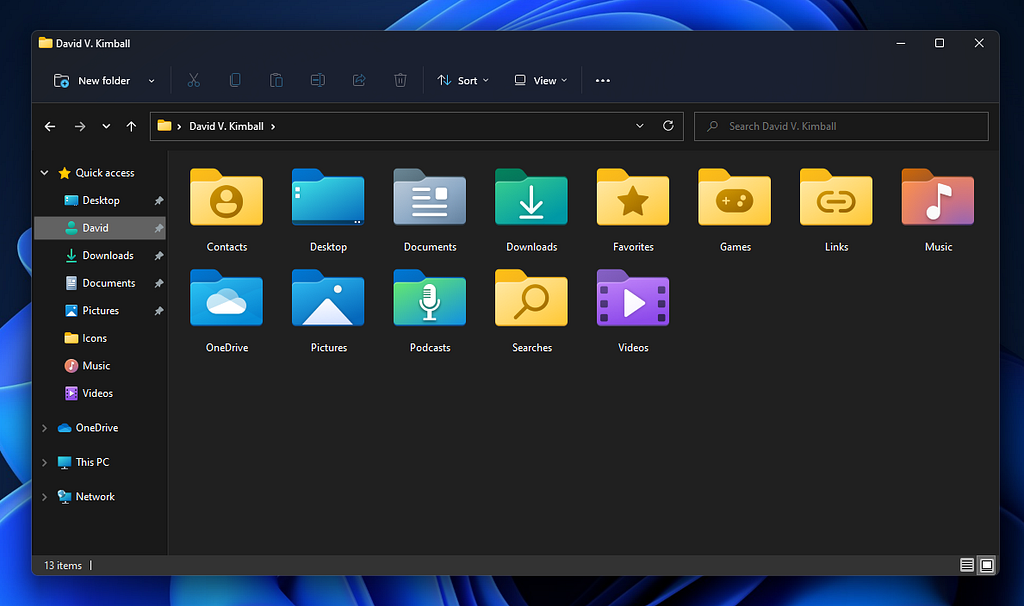Screen dimensions: 1024x606
Task: Click the Cut scissors icon in toolbar
Action: pyautogui.click(x=193, y=80)
